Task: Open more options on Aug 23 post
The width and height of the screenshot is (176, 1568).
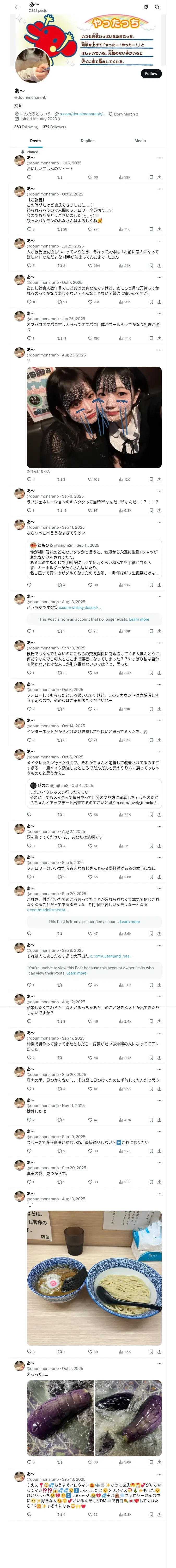Action: tap(159, 349)
